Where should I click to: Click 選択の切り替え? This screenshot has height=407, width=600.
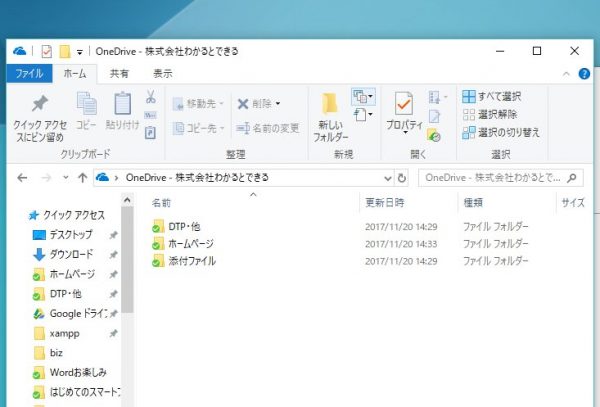tap(501, 132)
